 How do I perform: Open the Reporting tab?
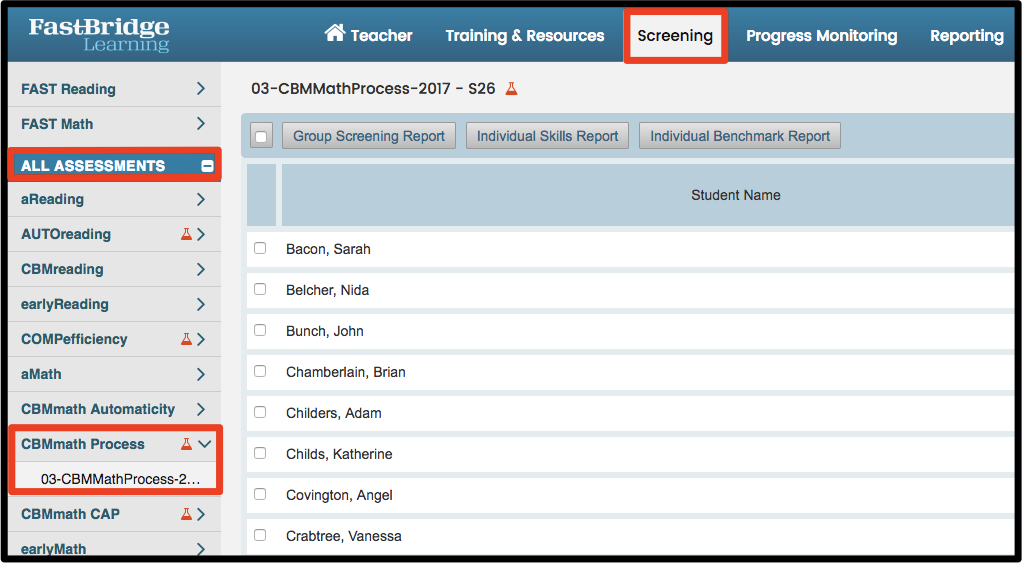point(967,35)
